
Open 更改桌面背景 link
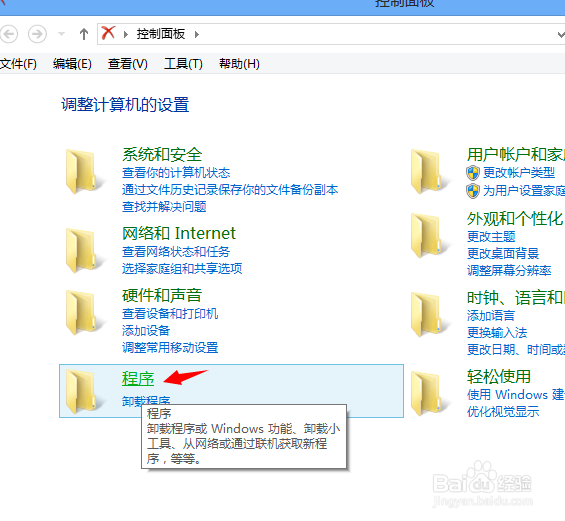(x=503, y=254)
